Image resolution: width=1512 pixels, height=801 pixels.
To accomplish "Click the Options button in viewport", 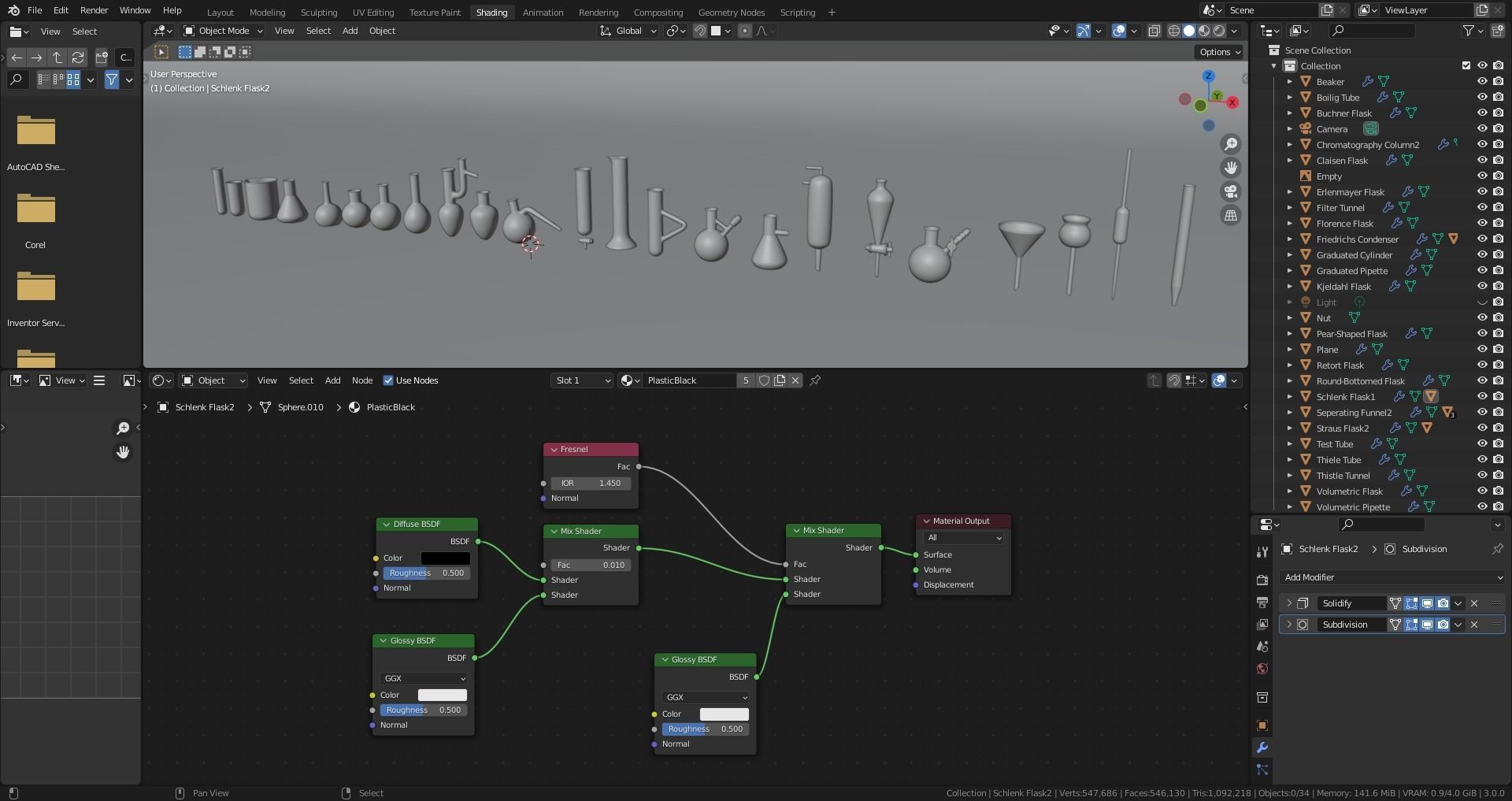I will [1219, 52].
